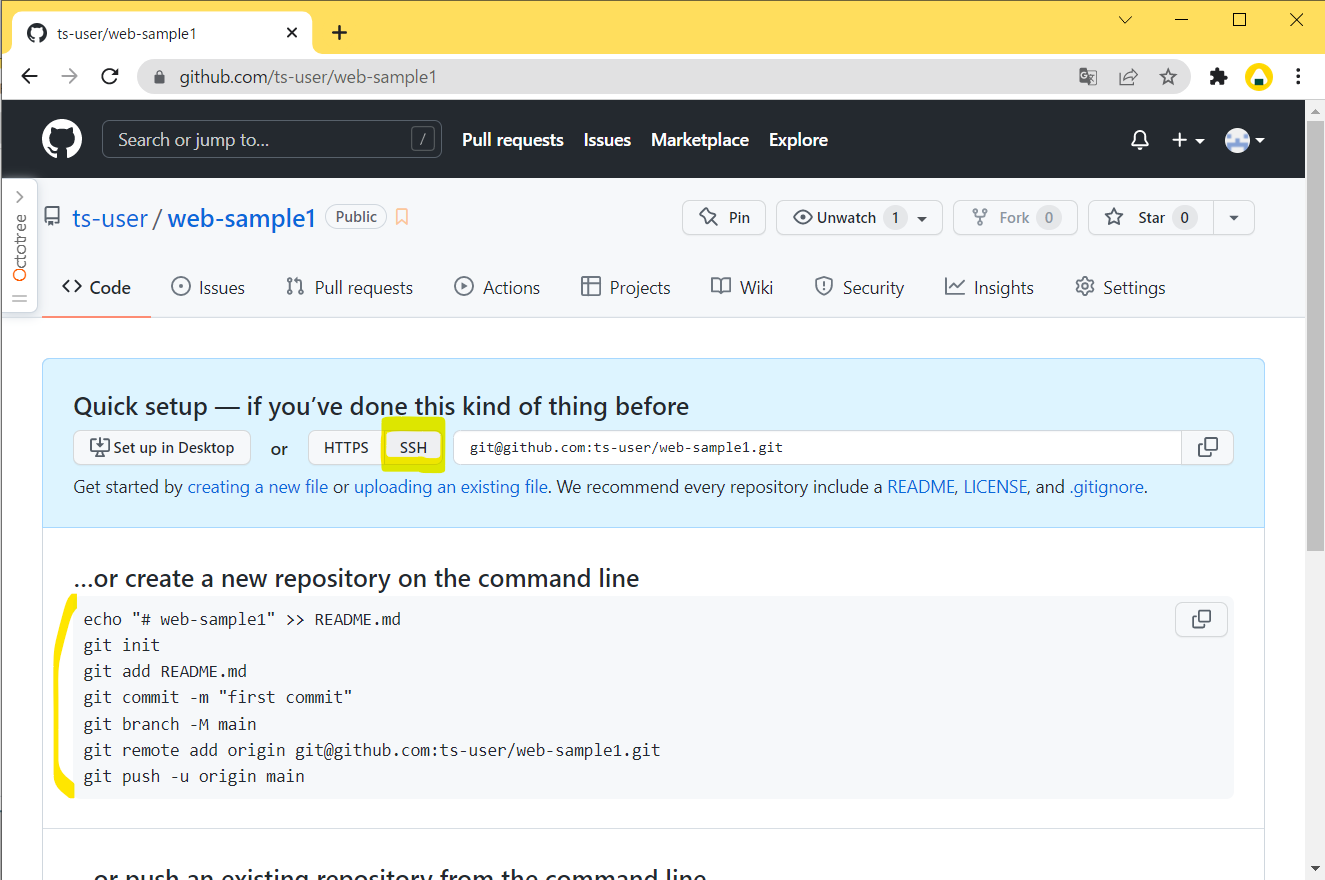Click the Public visibility badge

coord(356,217)
